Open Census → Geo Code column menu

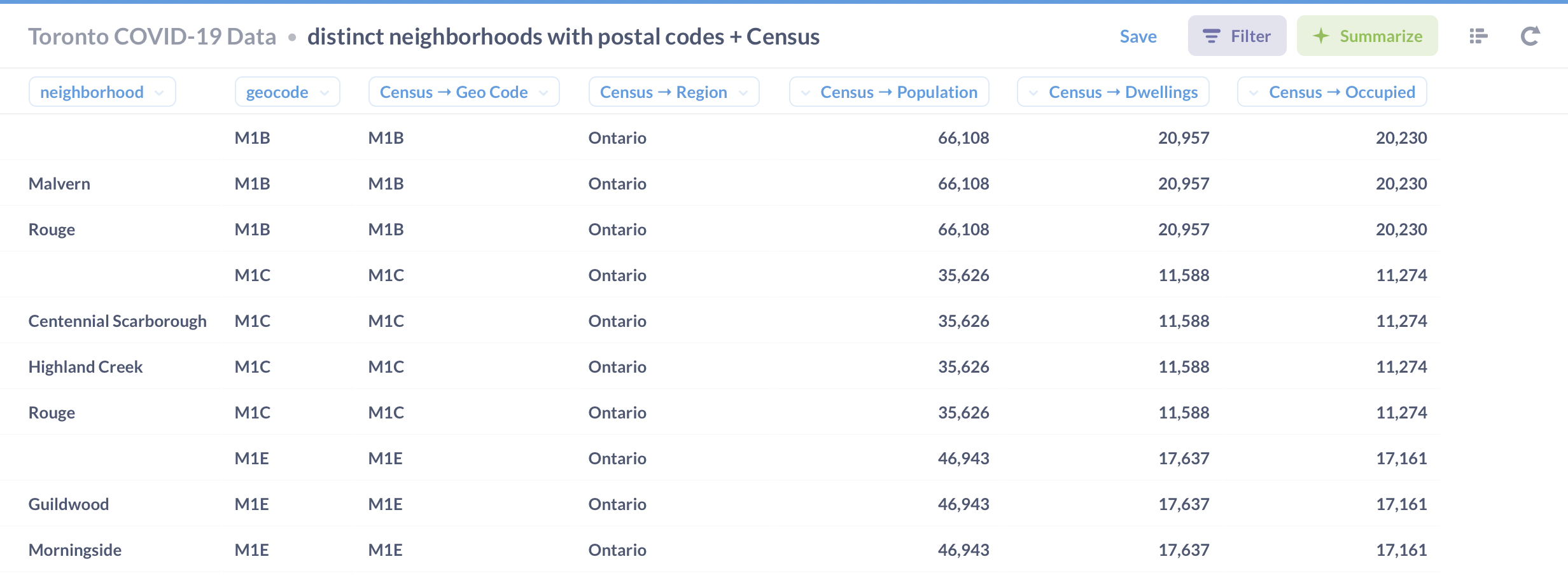pos(464,92)
